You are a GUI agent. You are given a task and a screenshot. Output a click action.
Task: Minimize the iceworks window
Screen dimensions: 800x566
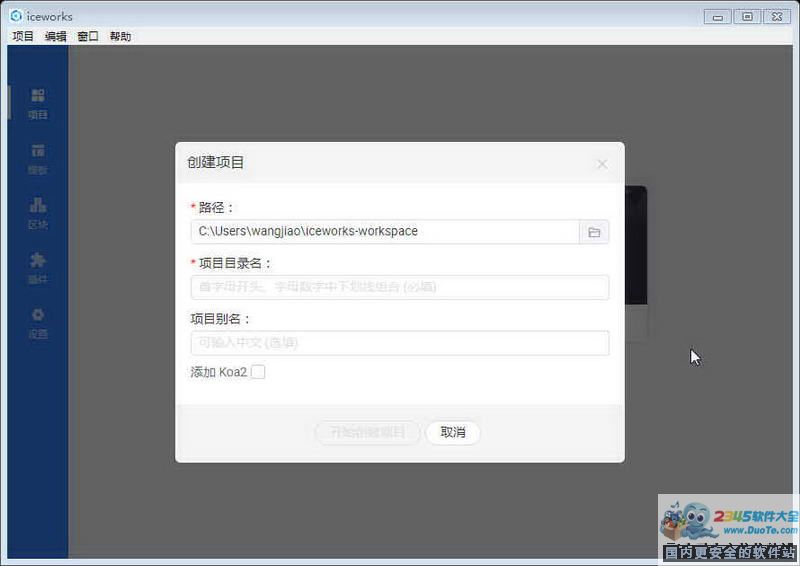(717, 16)
